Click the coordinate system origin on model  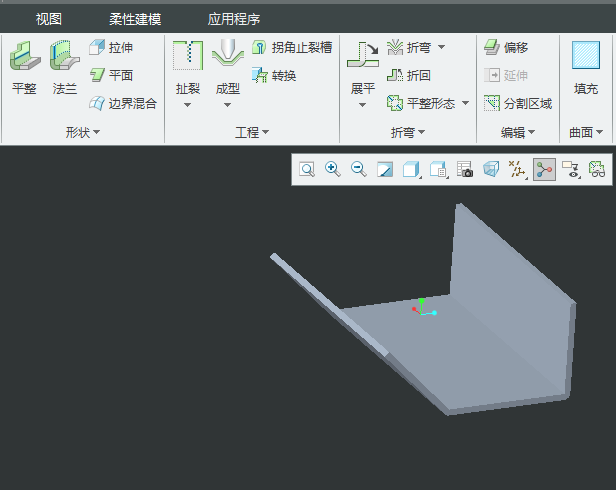coord(422,313)
